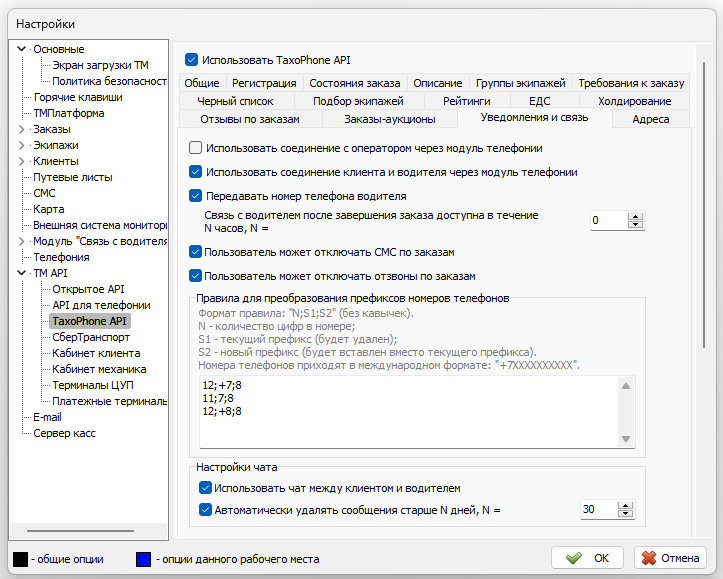Click inside the prefix rules text area
Screen dimensions: 723x579
[409, 412]
